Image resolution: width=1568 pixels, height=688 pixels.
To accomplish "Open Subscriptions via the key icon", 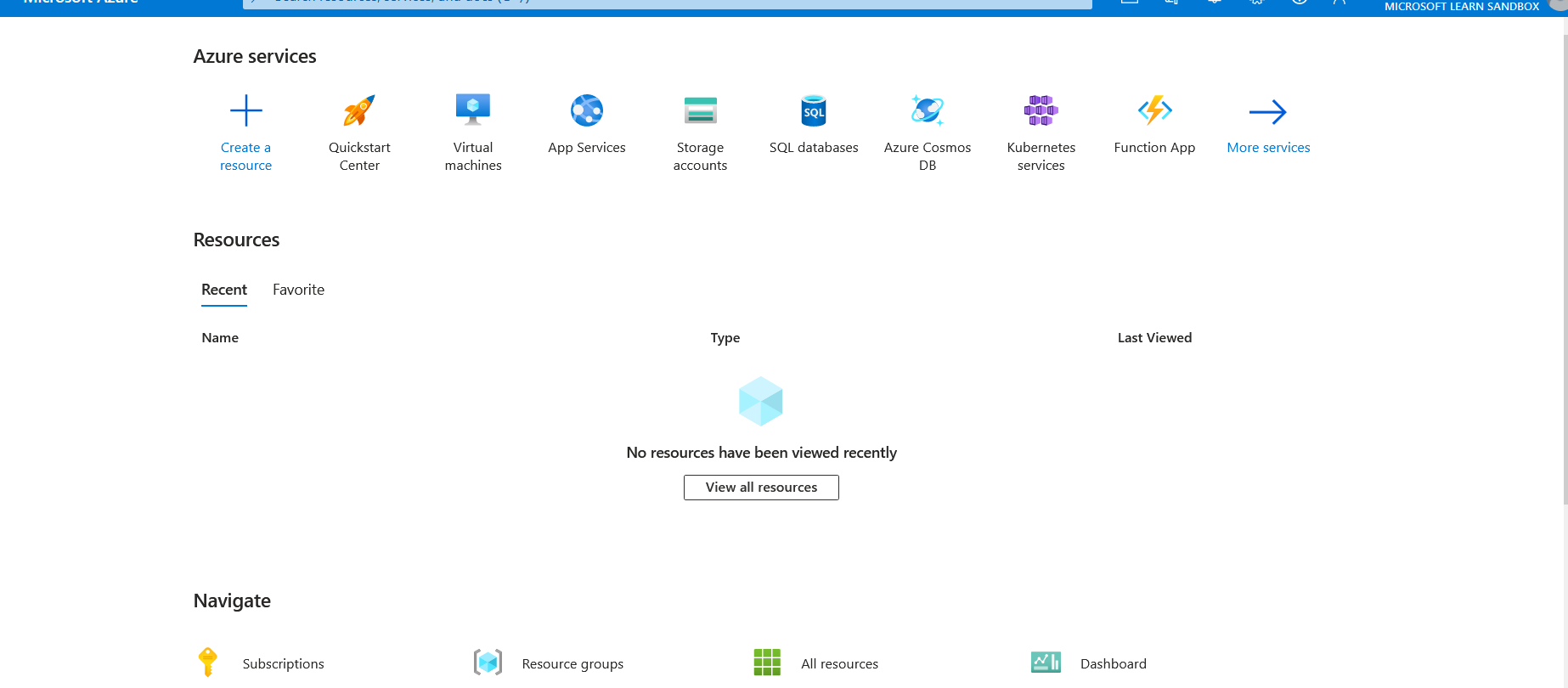I will point(208,663).
